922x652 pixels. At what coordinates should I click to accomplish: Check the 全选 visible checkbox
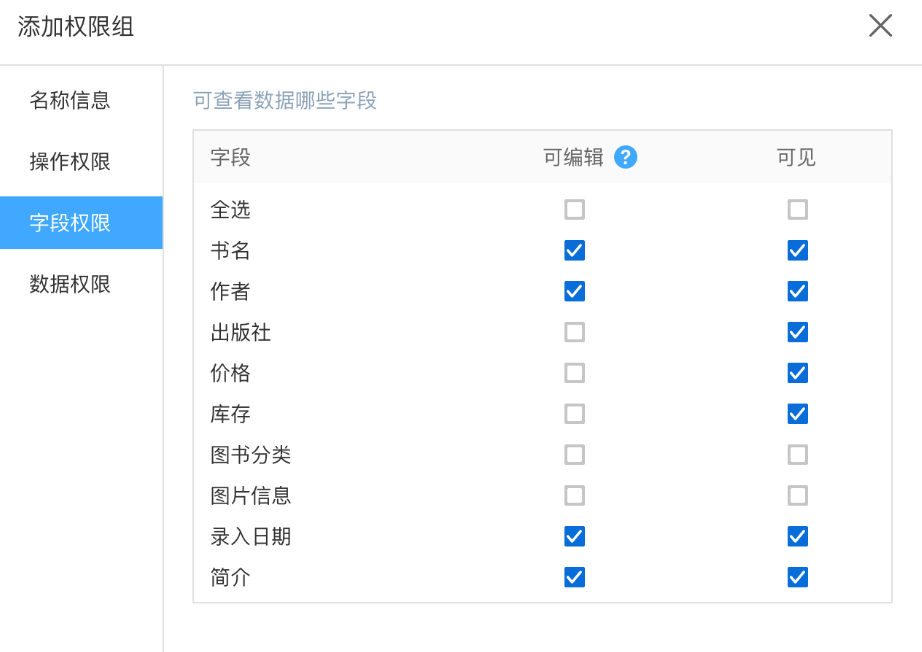tap(797, 210)
